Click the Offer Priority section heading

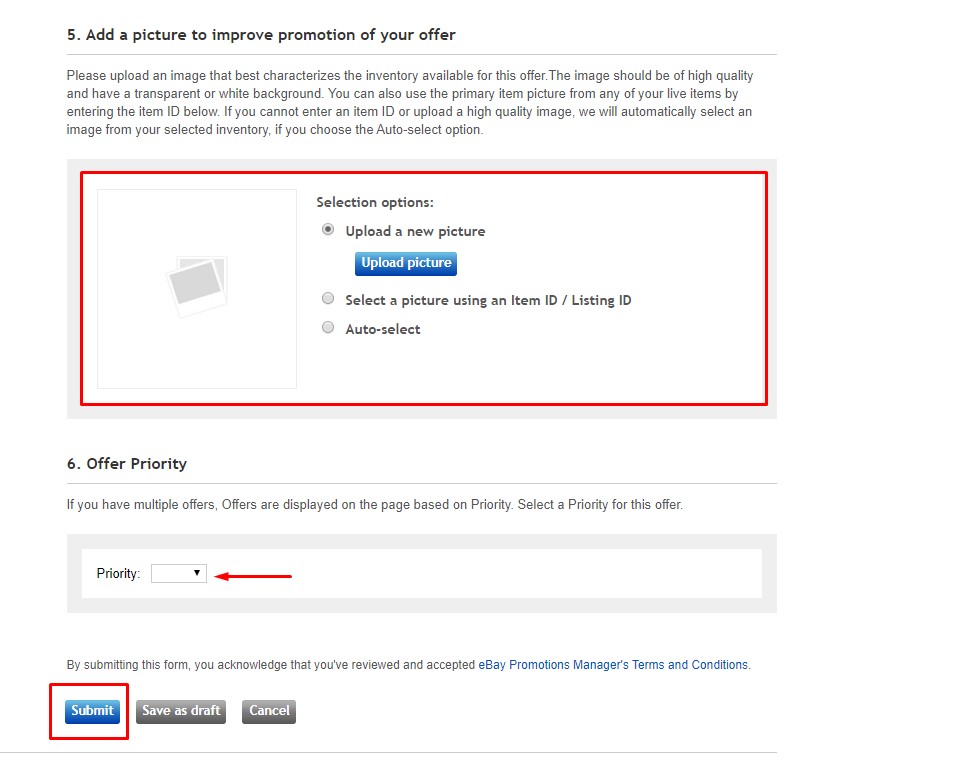click(x=127, y=464)
